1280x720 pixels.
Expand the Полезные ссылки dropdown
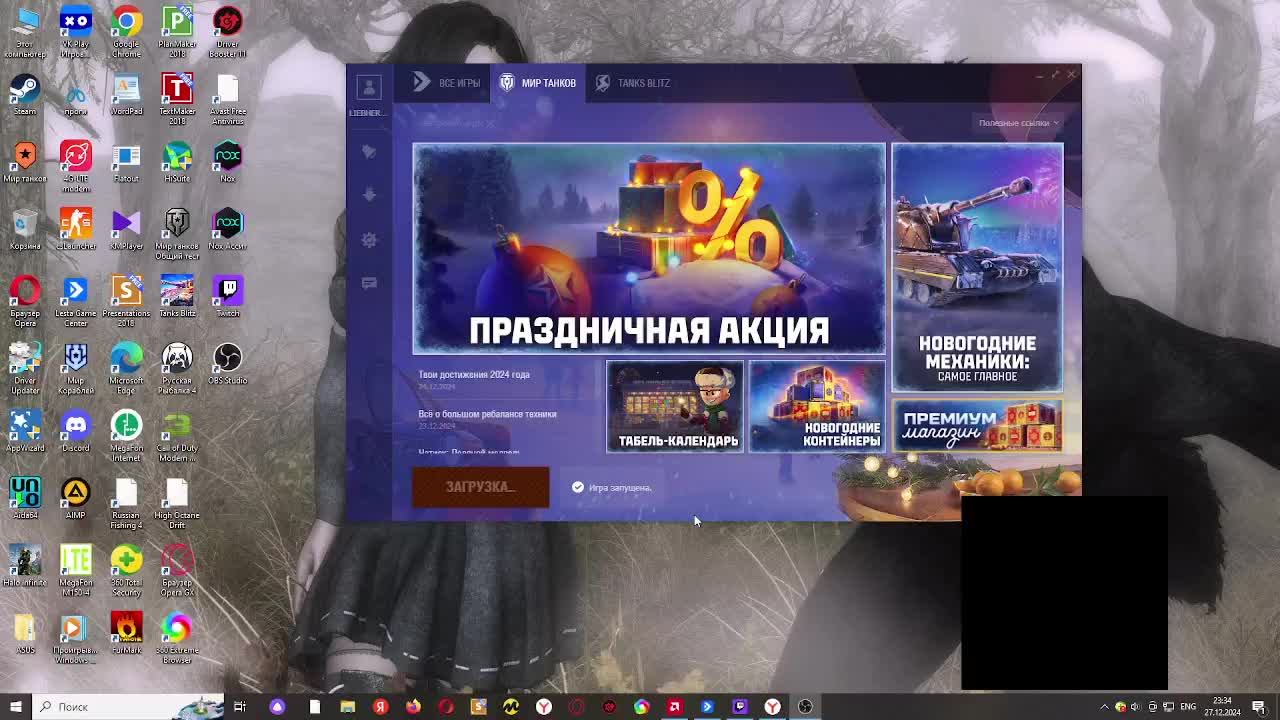(x=1018, y=123)
